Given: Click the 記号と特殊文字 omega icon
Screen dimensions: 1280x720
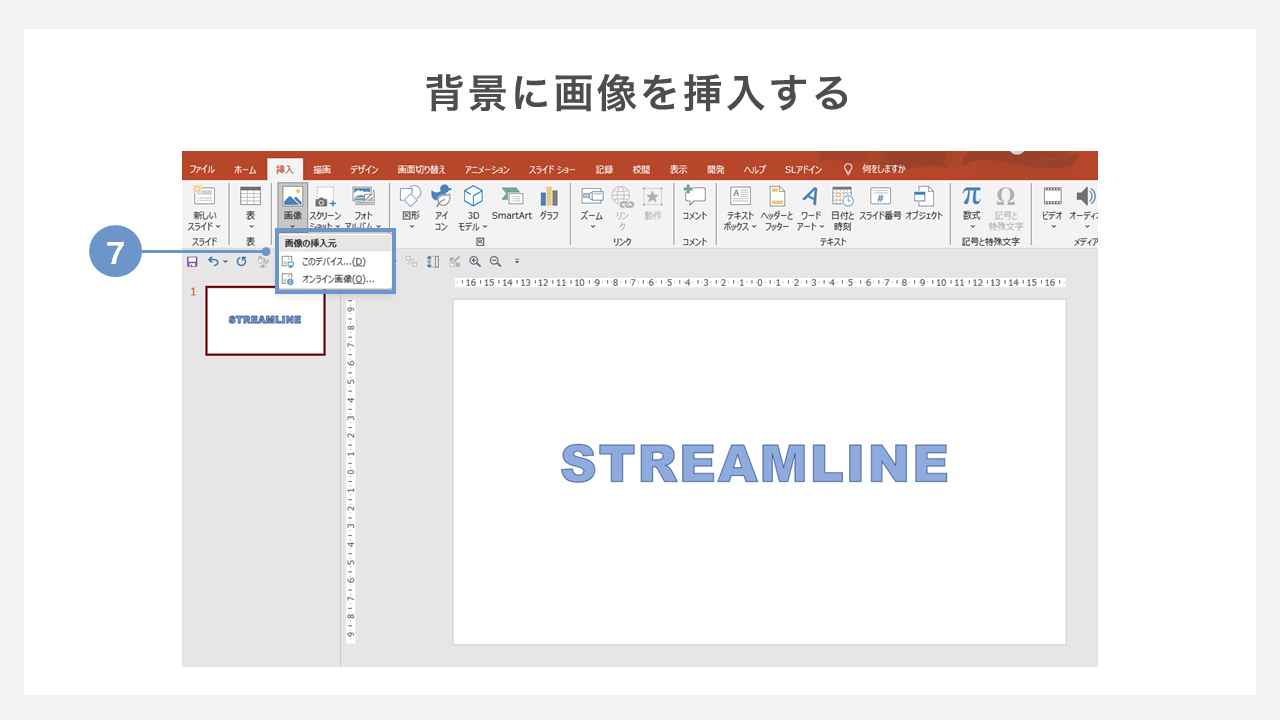Looking at the screenshot, I should [1006, 196].
